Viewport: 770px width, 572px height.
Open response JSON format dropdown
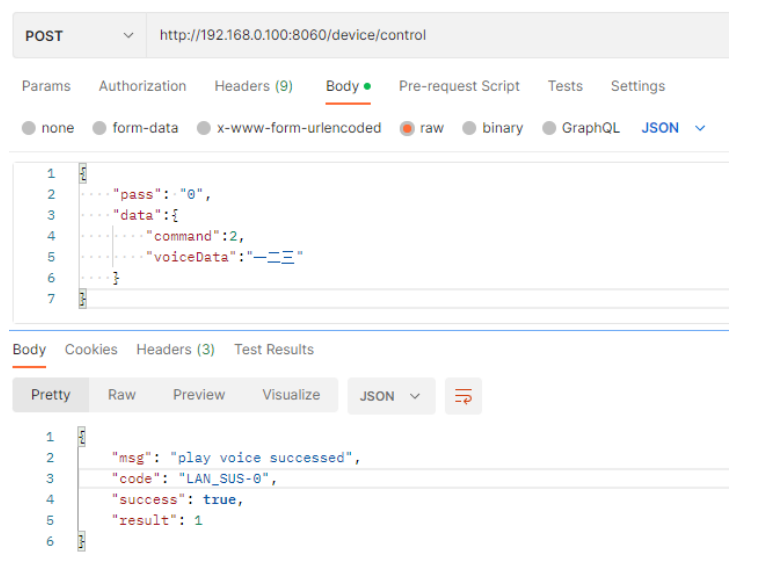(391, 396)
